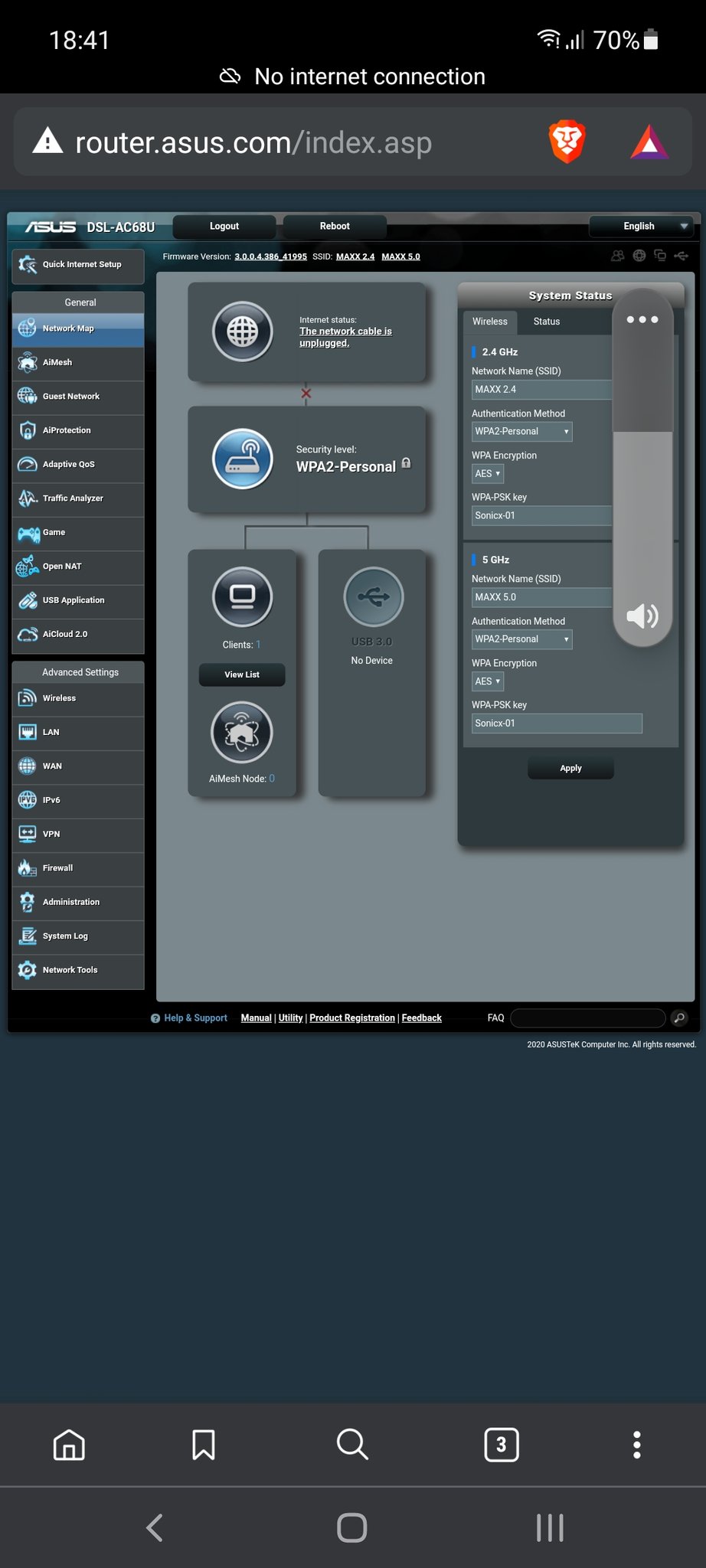Tap the Brave Rewards triangle icon
Viewport: 706px width, 1568px height.
coord(649,142)
